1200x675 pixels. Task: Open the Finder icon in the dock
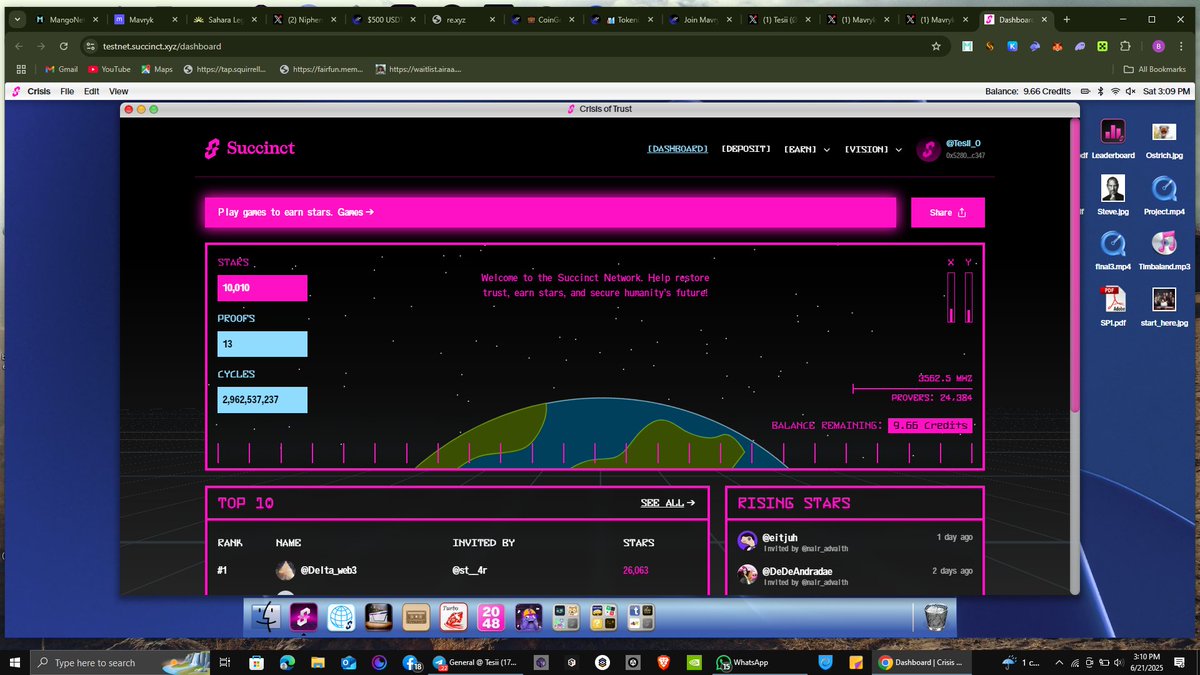point(267,617)
